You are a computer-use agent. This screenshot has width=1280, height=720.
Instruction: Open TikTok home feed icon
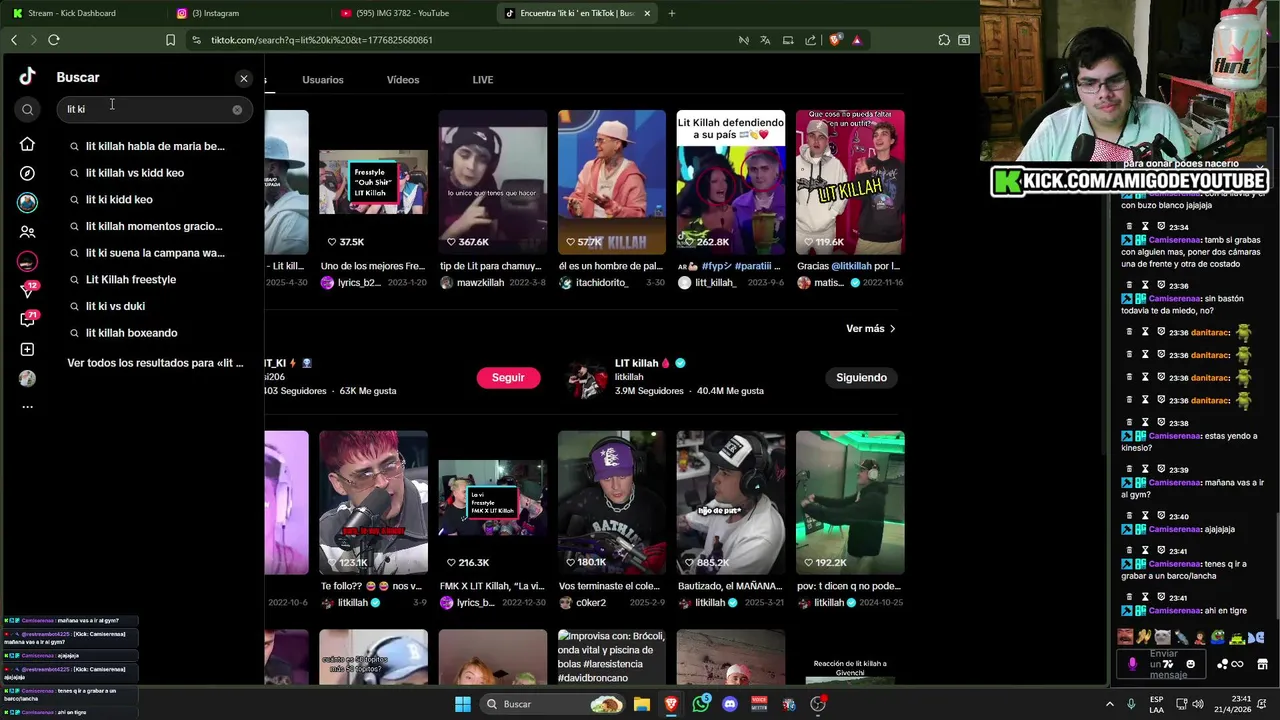27,144
